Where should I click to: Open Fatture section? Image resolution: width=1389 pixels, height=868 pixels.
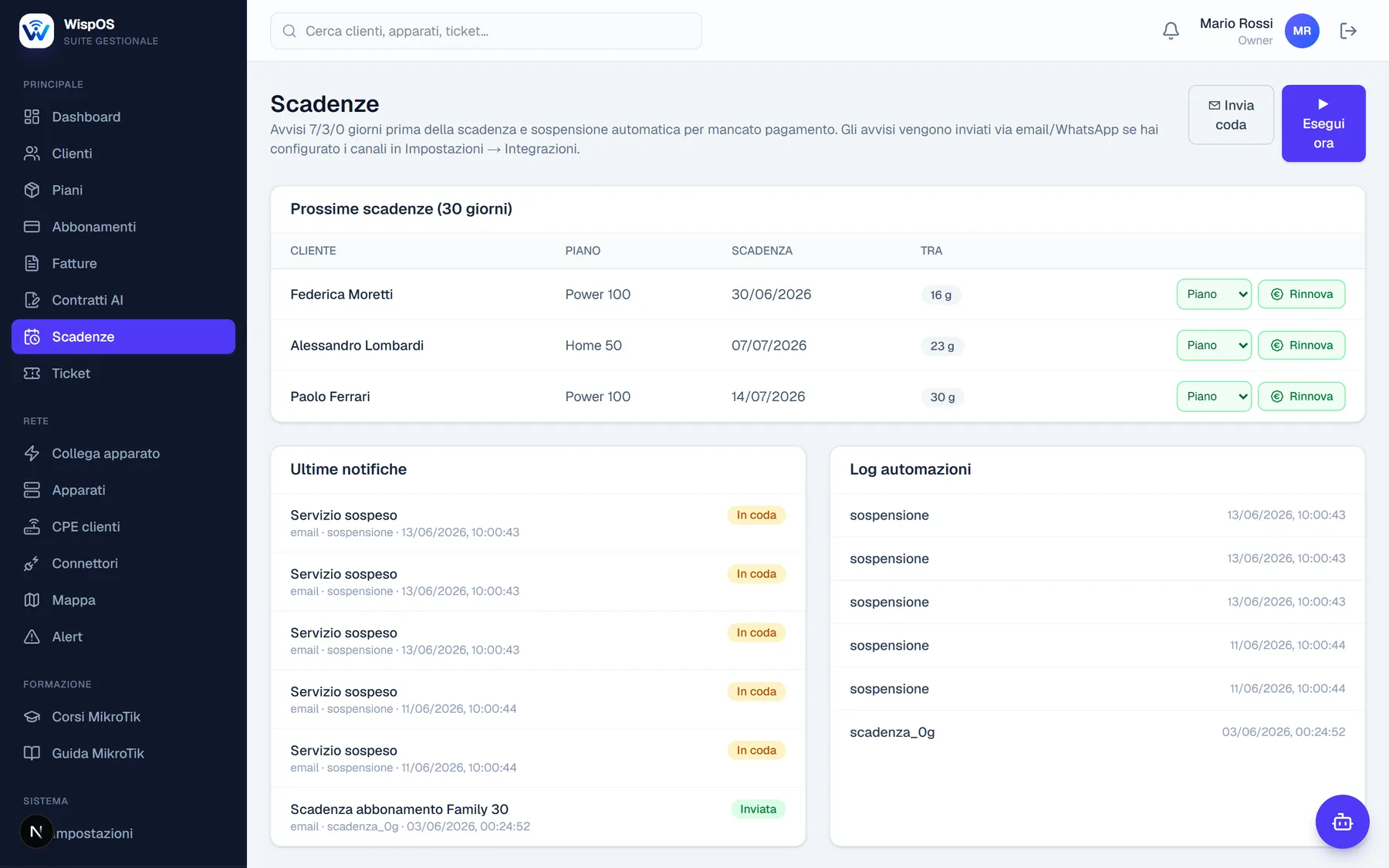point(123,263)
